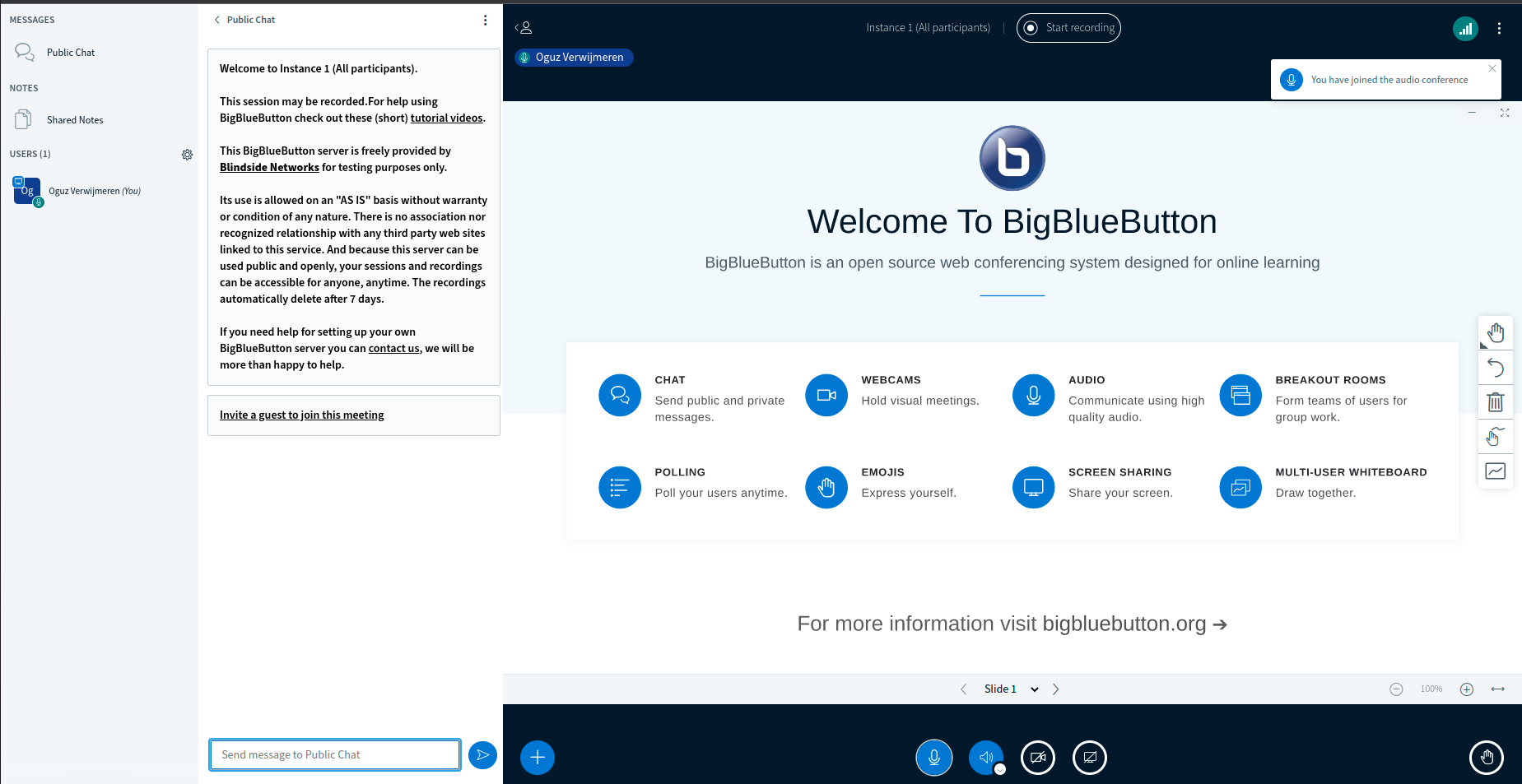Open chat options three-dot menu
The height and width of the screenshot is (784, 1522).
click(x=485, y=20)
